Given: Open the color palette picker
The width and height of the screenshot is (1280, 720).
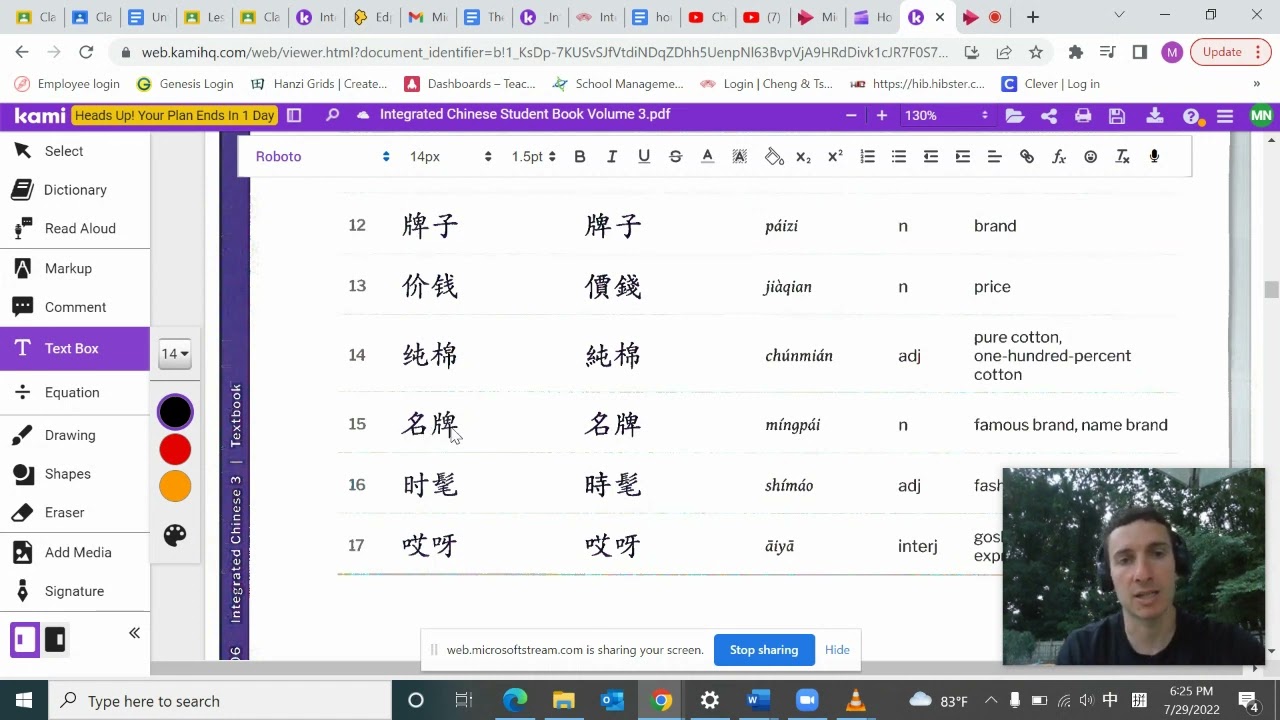Looking at the screenshot, I should coord(175,535).
